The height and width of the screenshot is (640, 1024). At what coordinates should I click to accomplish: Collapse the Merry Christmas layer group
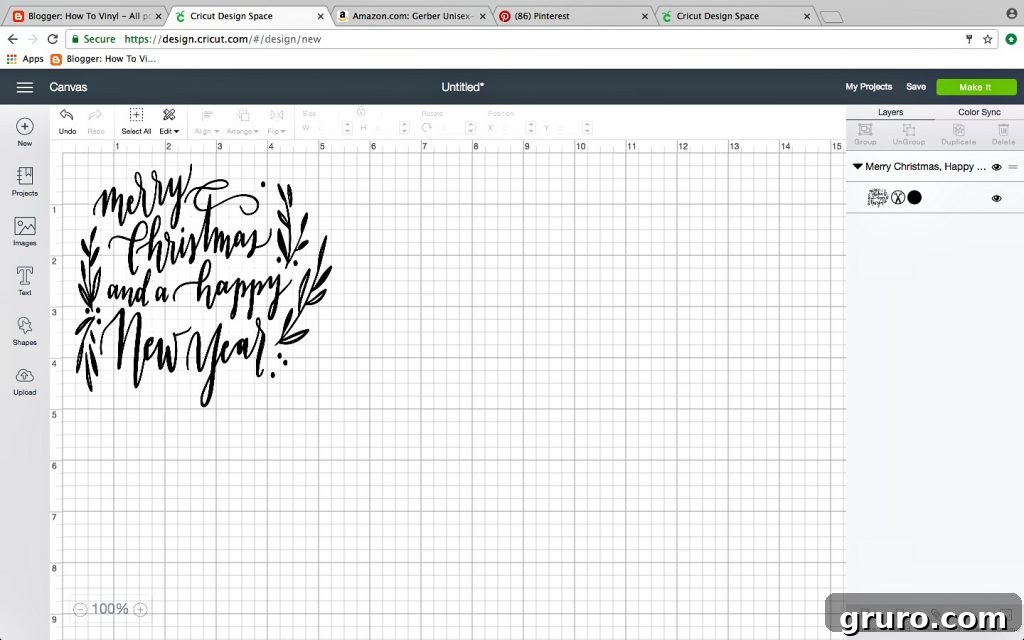857,167
